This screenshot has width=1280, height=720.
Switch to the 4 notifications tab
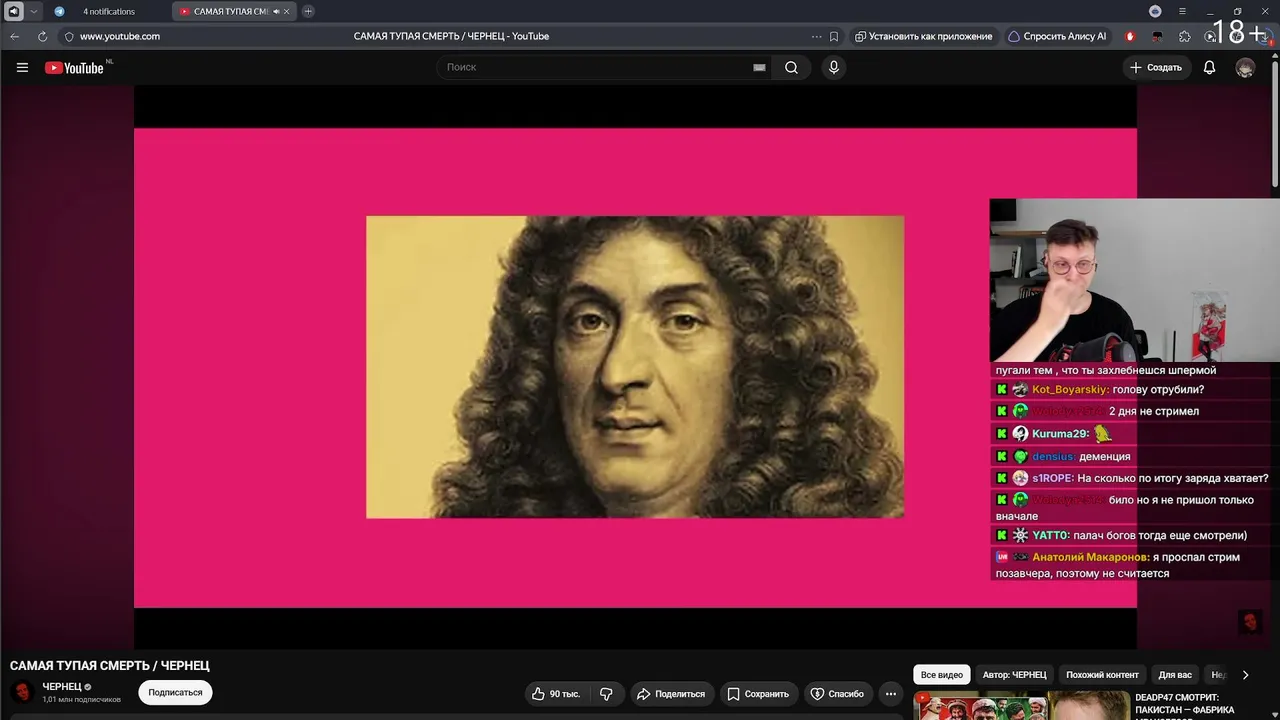click(109, 11)
